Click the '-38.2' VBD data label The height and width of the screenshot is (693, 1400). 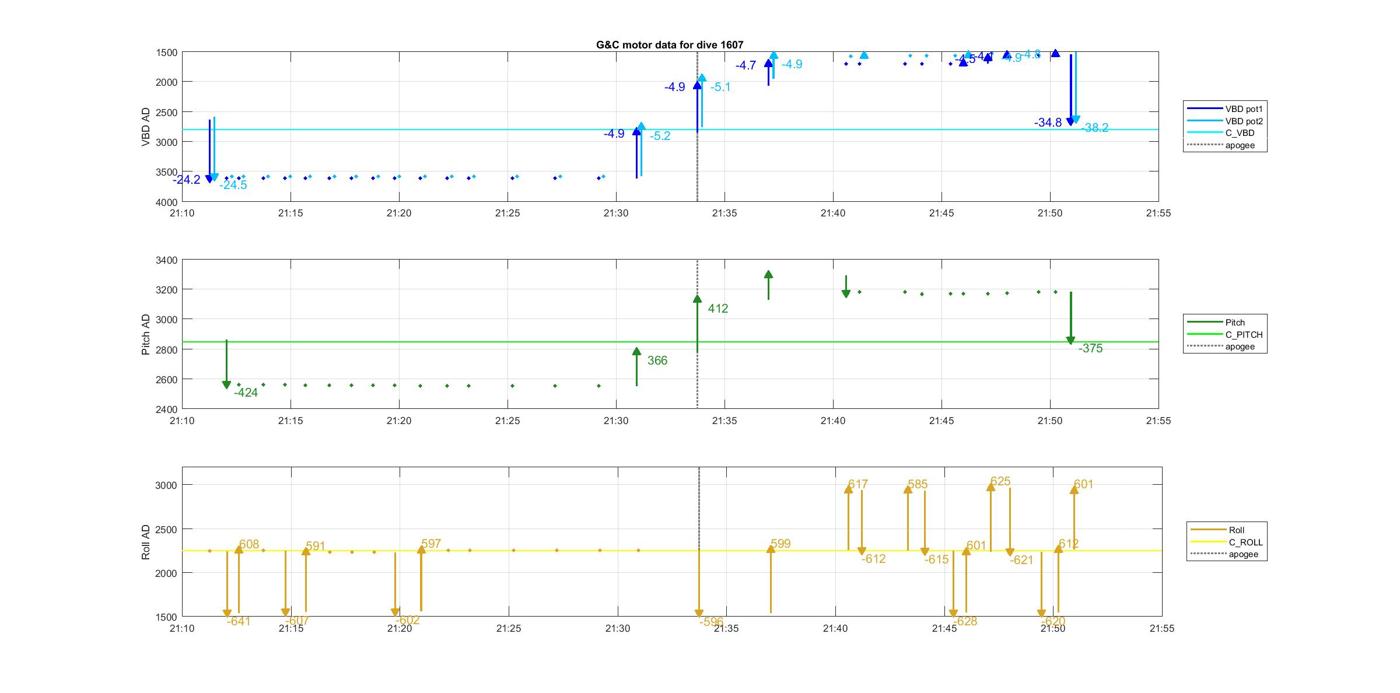(x=1095, y=128)
